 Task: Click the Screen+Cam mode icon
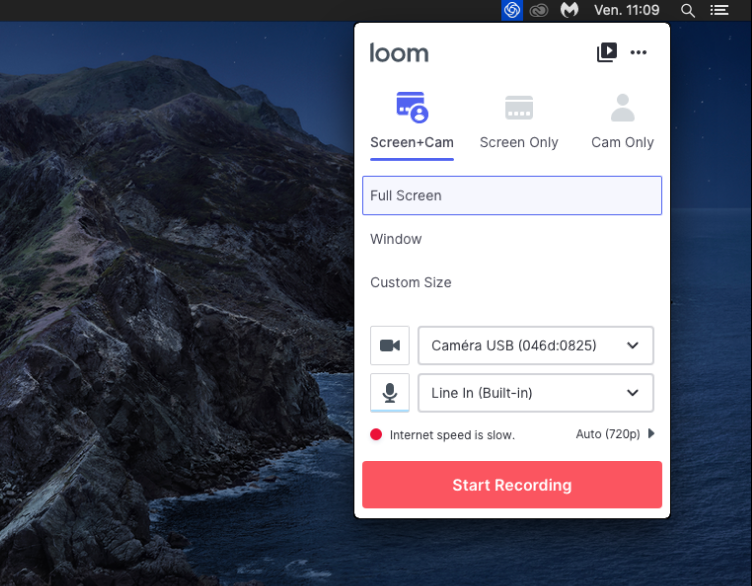[412, 107]
